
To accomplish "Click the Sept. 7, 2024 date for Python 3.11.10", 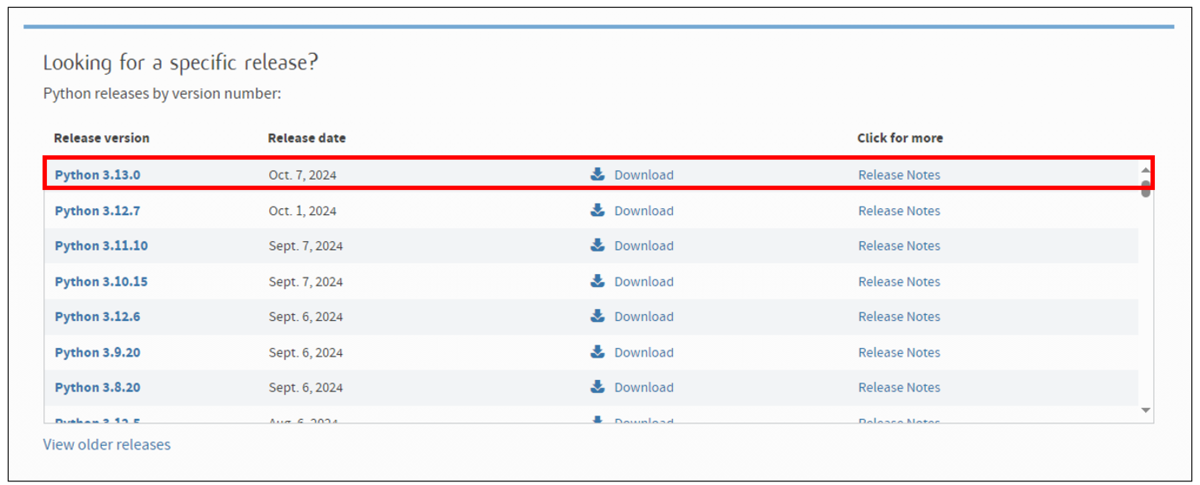I will point(306,246).
